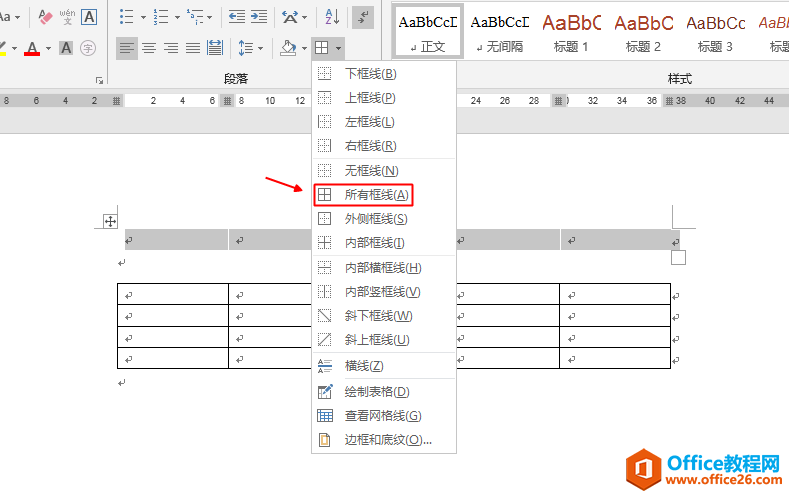Click the Clear Formatting eraser icon
The image size is (789, 497).
coord(45,18)
